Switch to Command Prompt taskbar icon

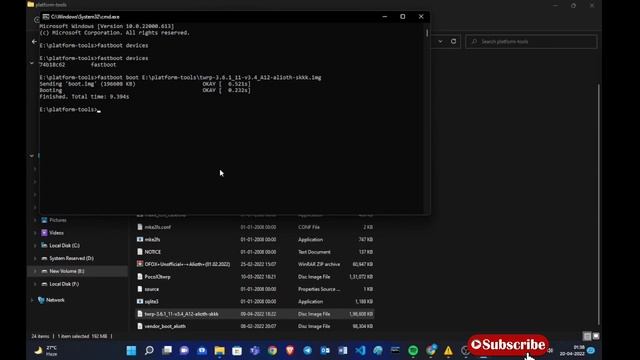pos(395,350)
